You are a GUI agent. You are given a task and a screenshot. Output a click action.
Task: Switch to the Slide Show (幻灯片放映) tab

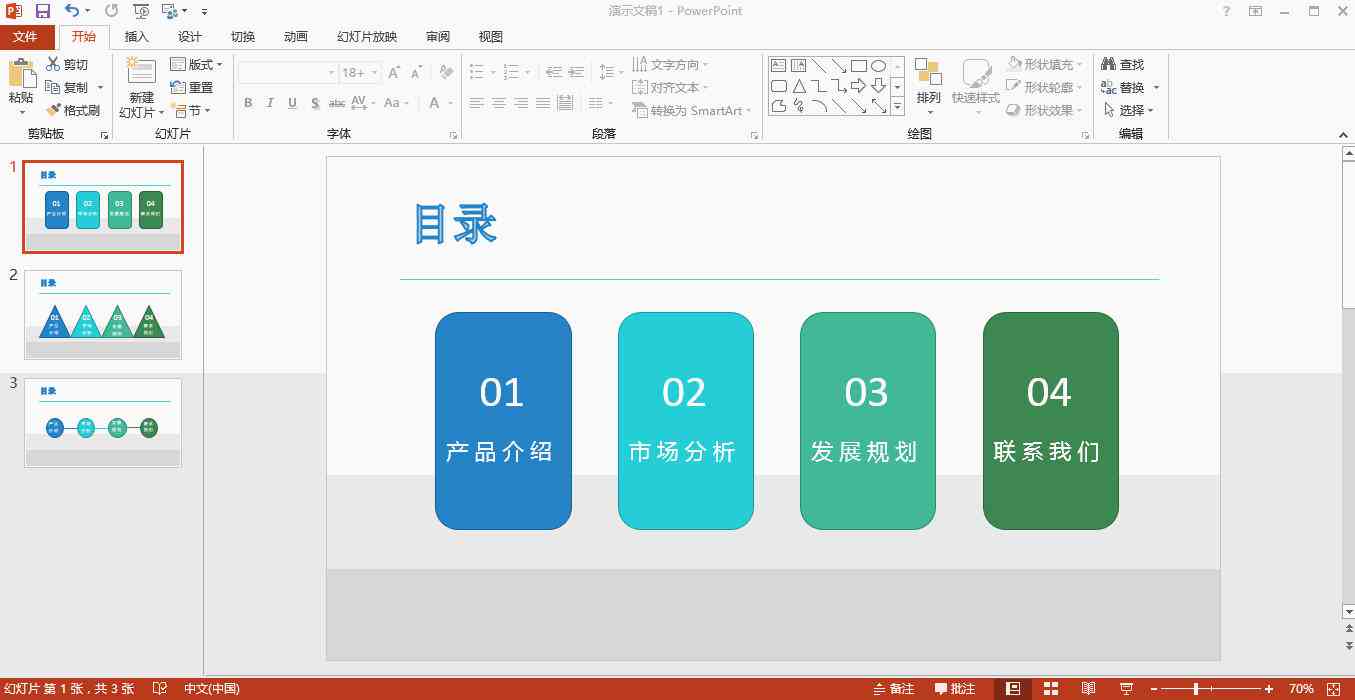367,37
